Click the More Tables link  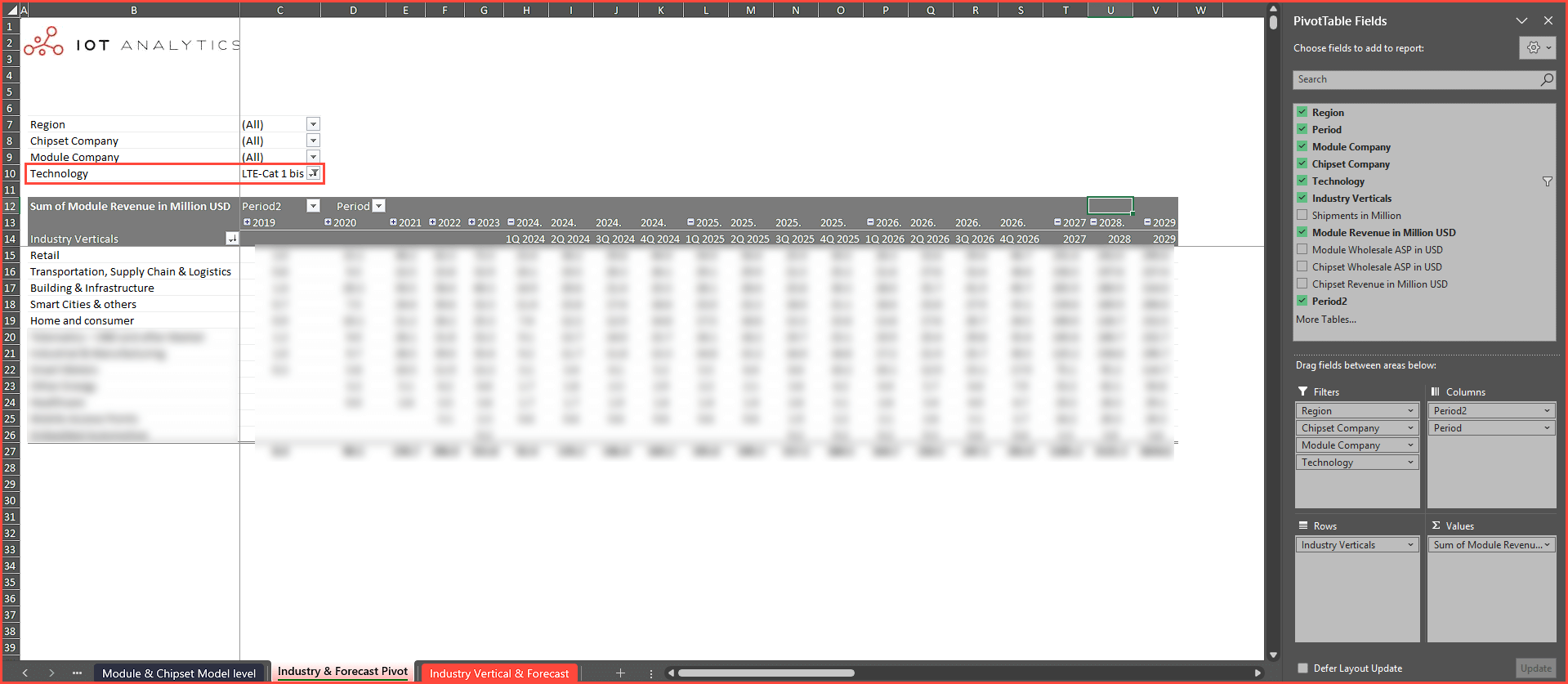(x=1325, y=320)
